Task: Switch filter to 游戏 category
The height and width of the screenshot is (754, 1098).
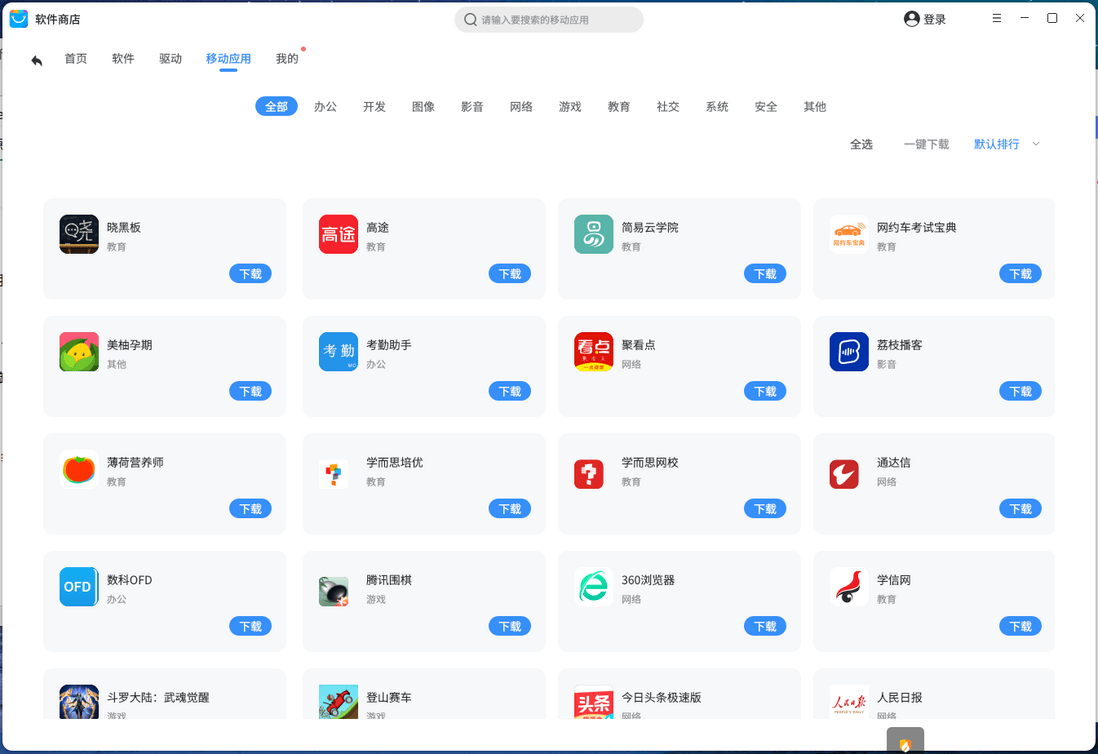Action: point(569,106)
